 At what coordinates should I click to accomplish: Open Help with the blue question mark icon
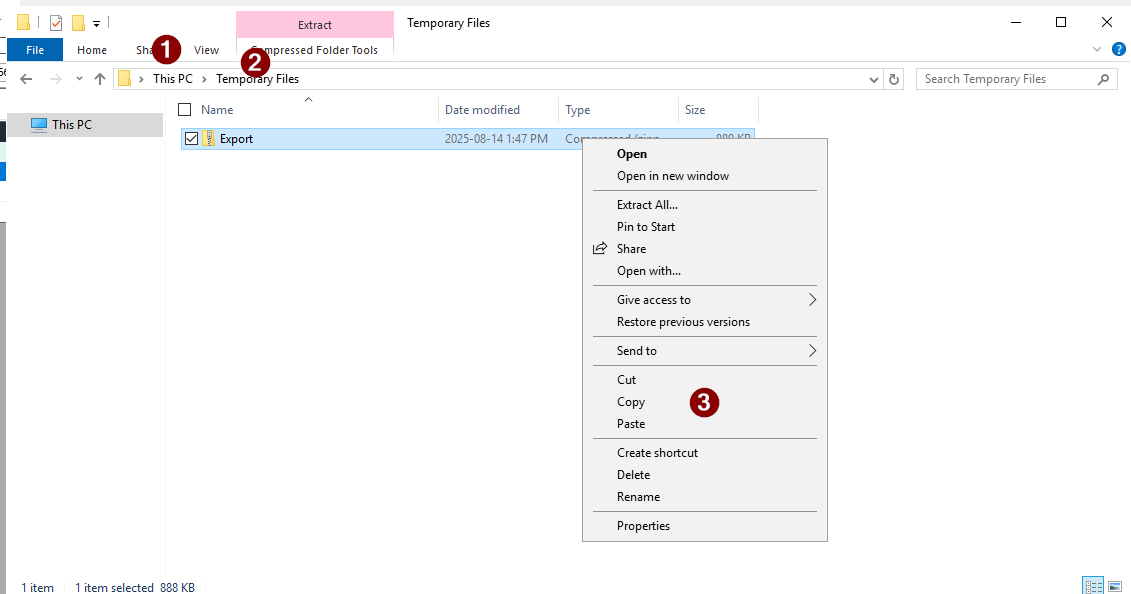point(1119,49)
